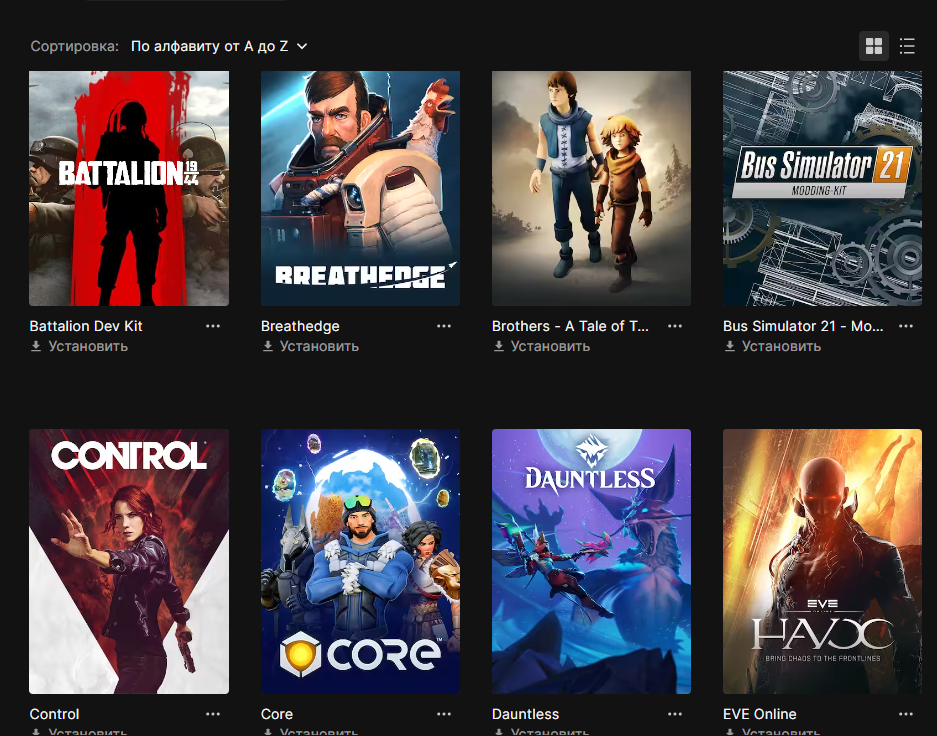Select the 'Core' title text
Image resolution: width=937 pixels, height=736 pixels.
tap(277, 714)
